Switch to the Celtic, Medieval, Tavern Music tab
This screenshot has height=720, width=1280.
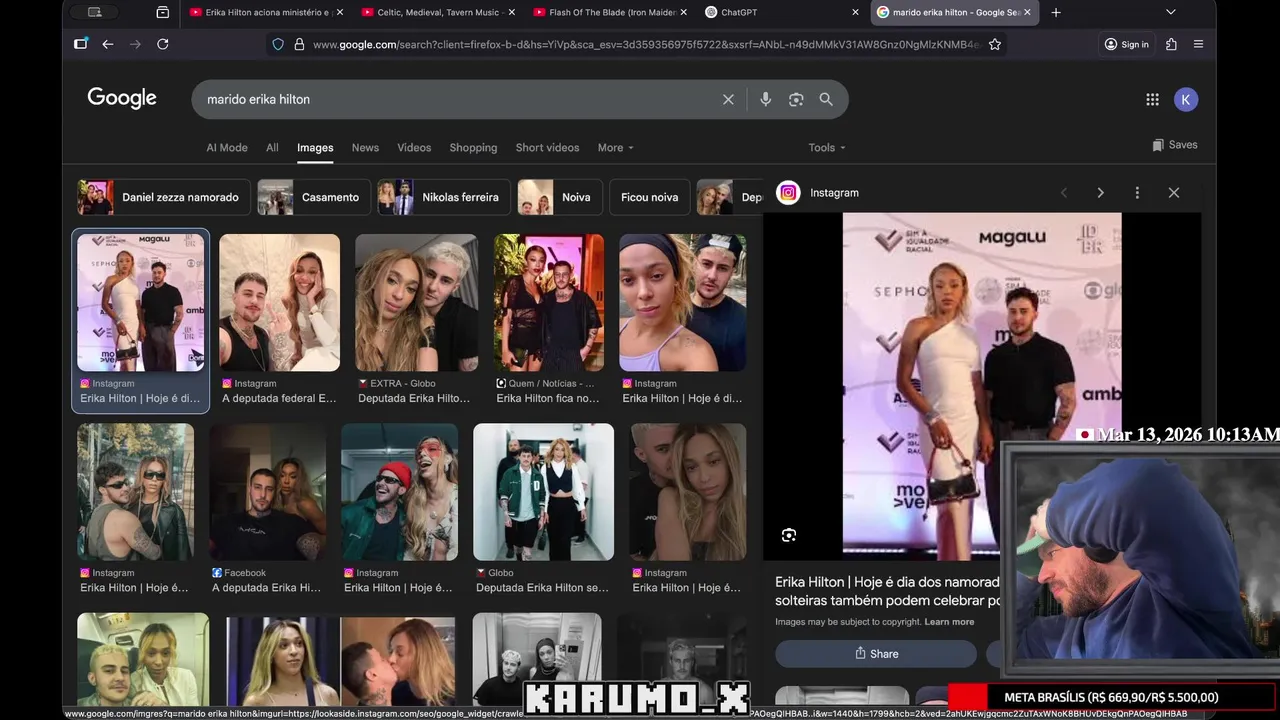[438, 12]
